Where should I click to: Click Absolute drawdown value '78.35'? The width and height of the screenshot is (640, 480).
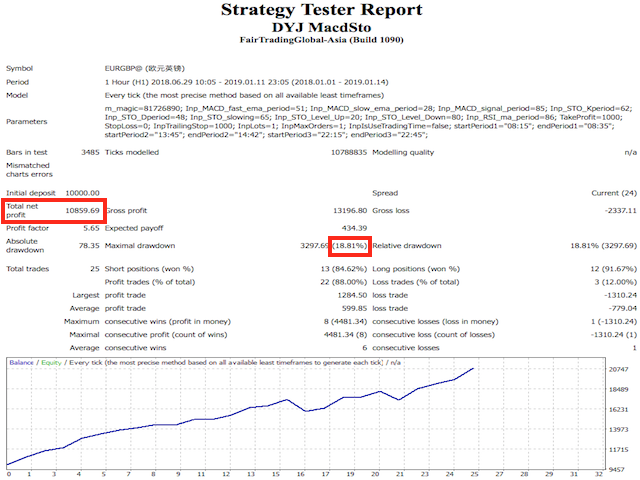[89, 246]
